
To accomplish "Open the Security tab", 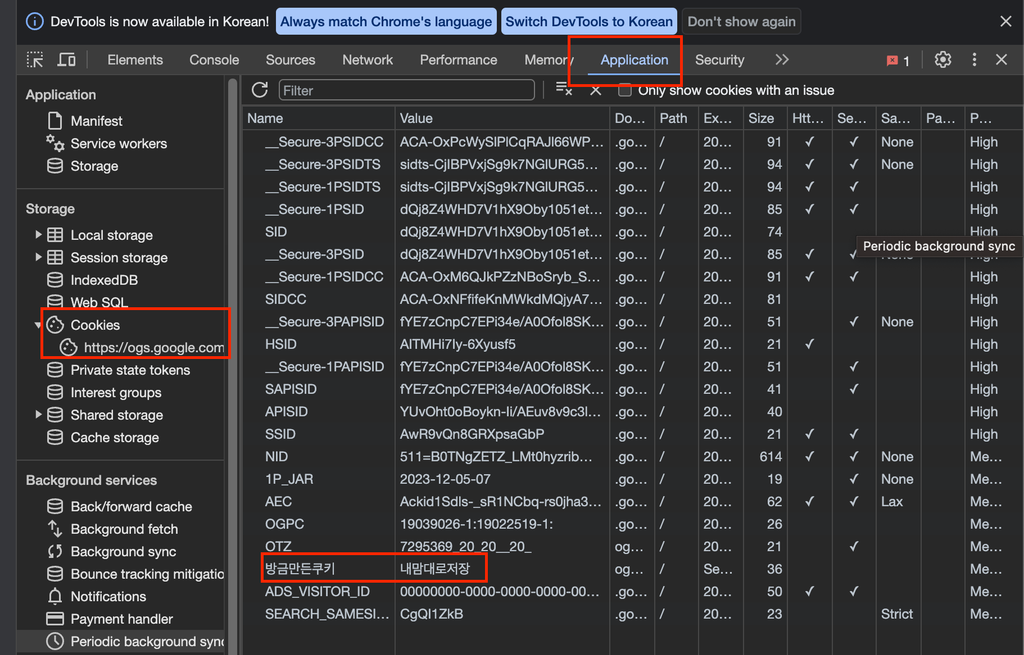I will pos(720,59).
